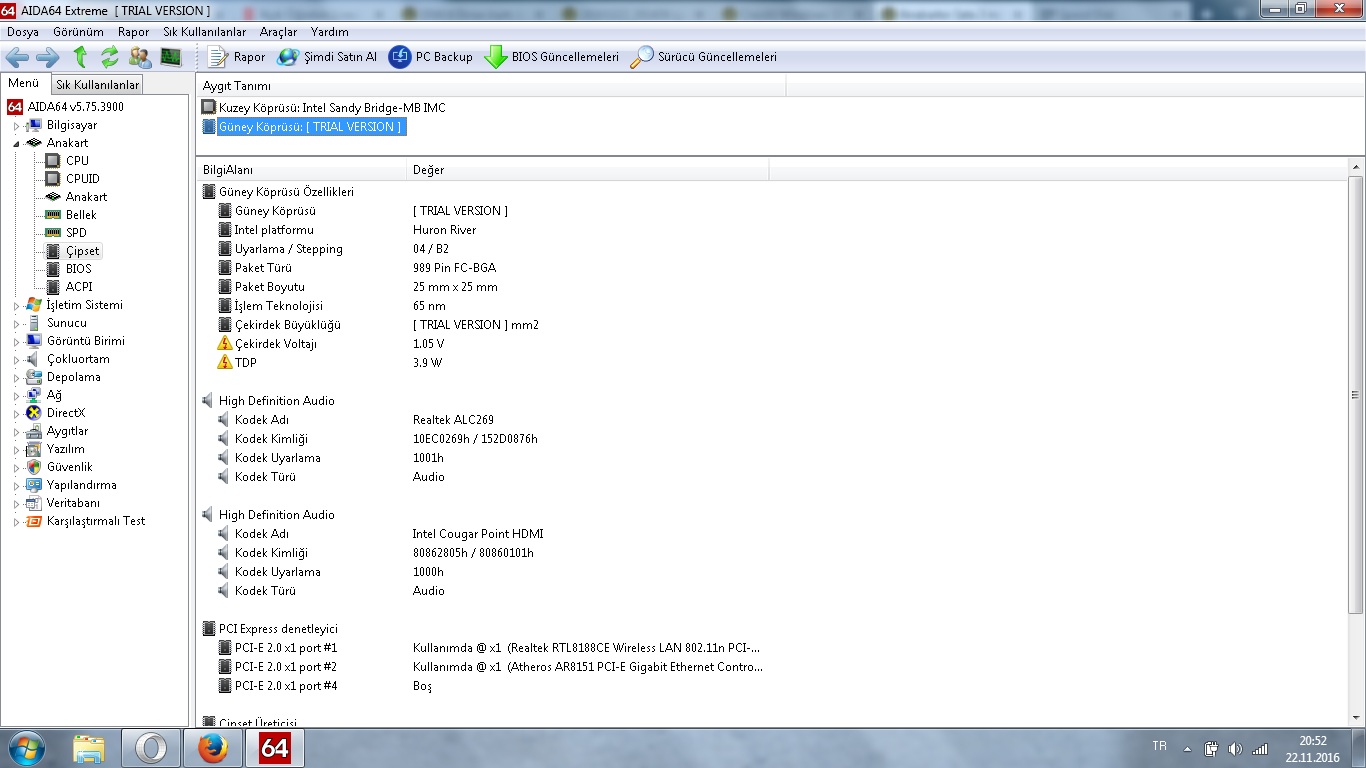This screenshot has width=1366, height=768.
Task: Open the Rapor menu in the menu bar
Action: pos(133,32)
